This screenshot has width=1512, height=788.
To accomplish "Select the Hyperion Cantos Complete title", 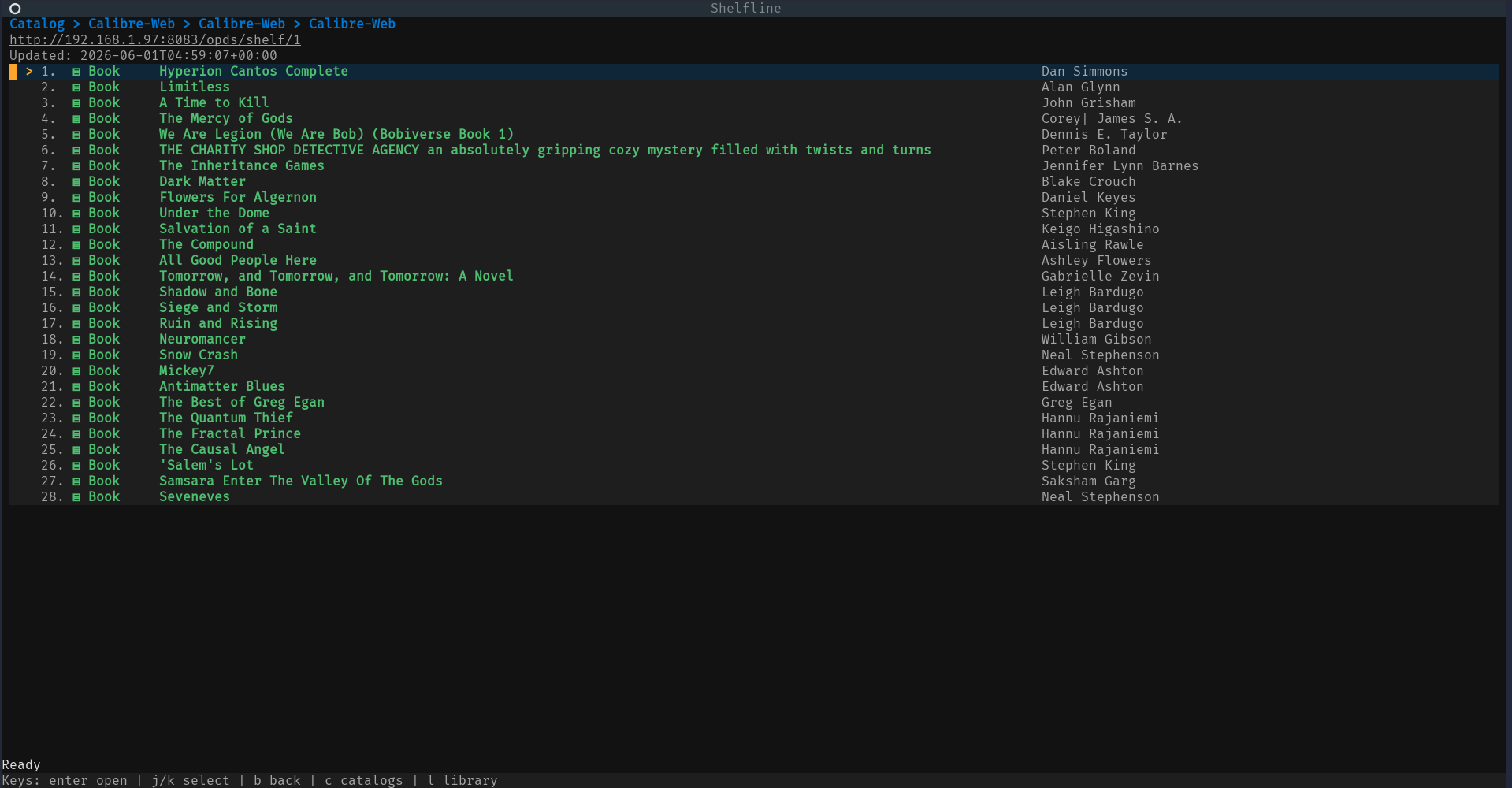I will [x=254, y=71].
